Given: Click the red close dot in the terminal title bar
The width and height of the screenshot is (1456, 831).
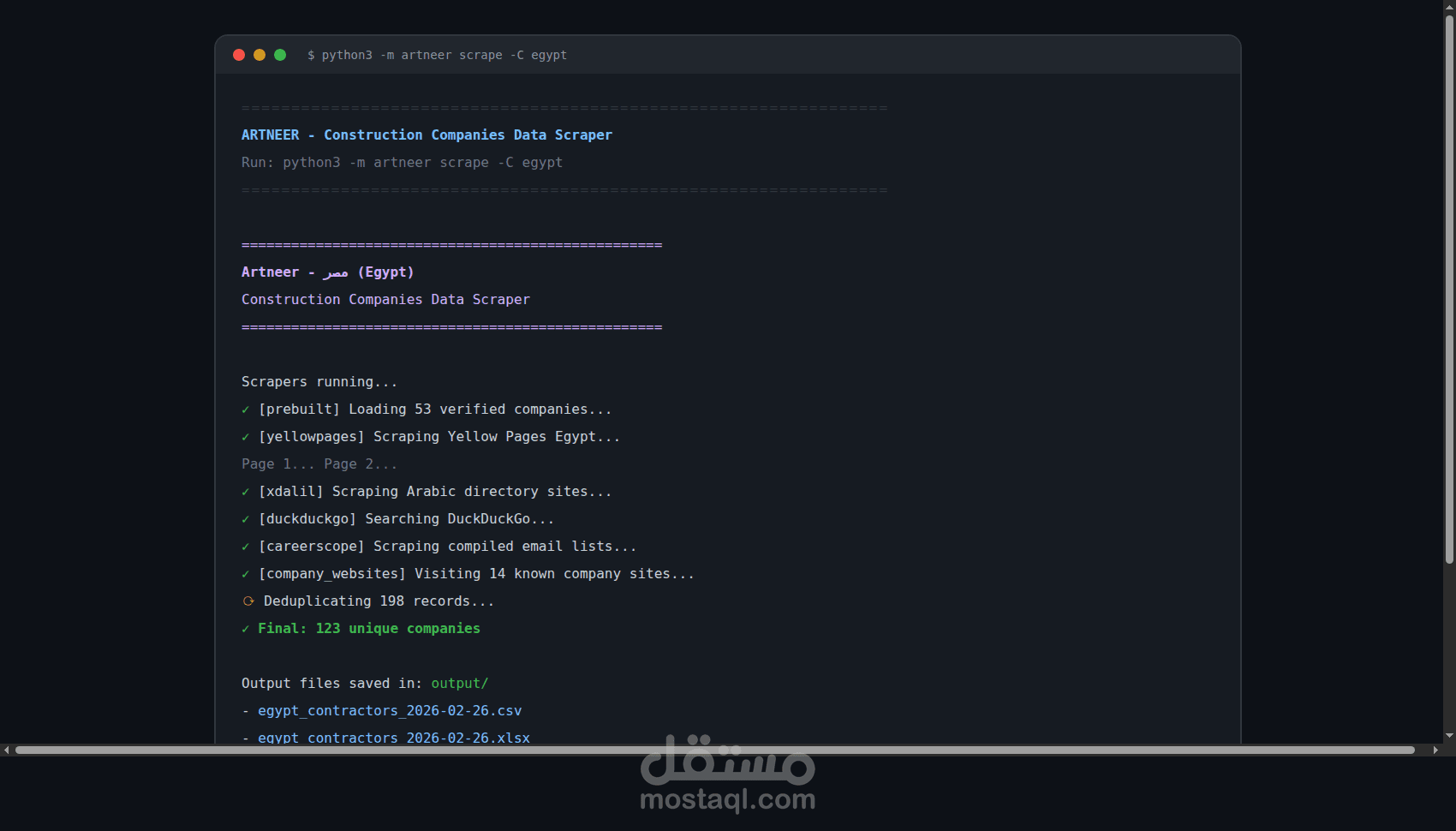Looking at the screenshot, I should pyautogui.click(x=239, y=55).
